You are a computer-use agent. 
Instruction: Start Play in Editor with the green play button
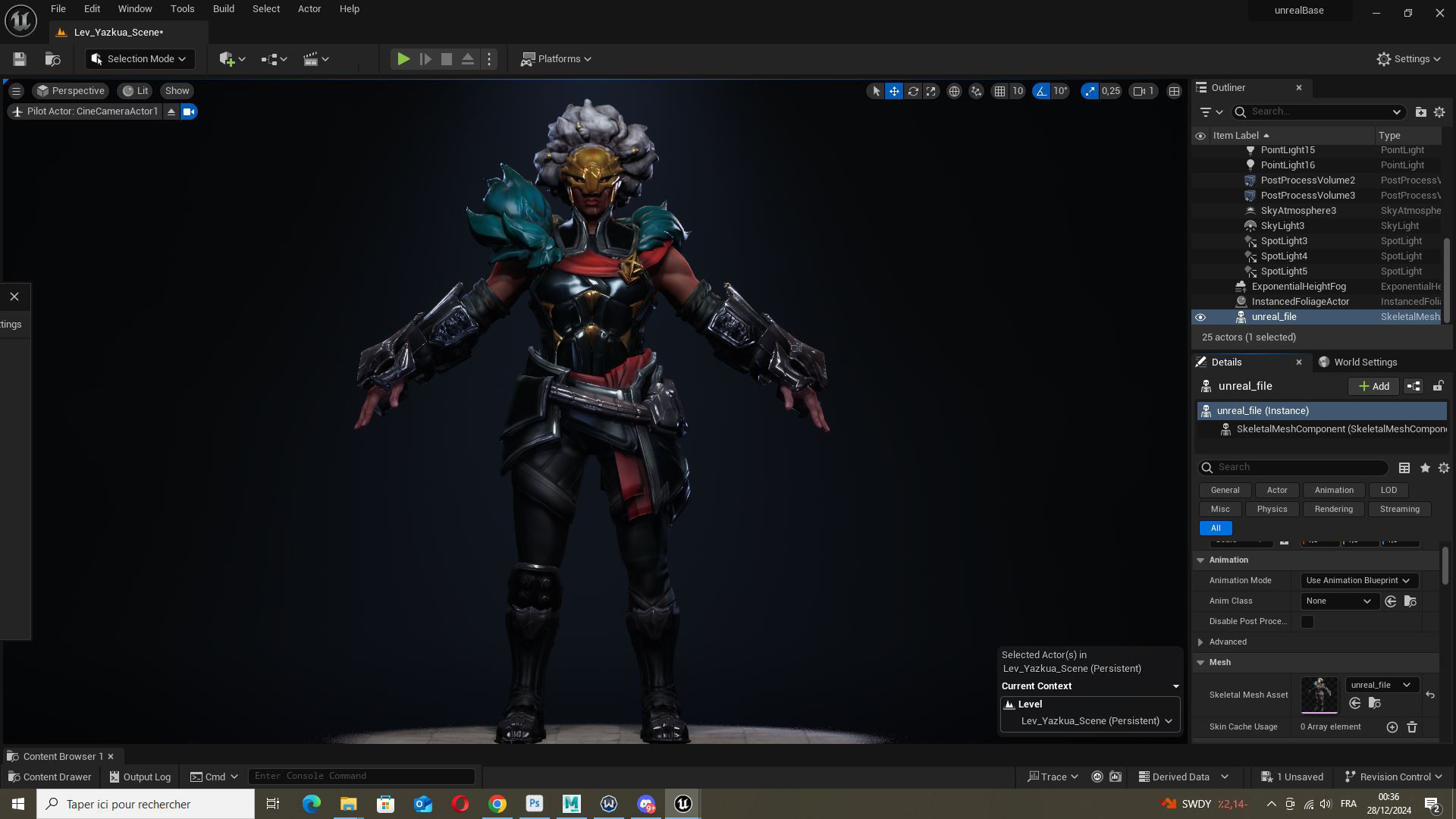[403, 59]
